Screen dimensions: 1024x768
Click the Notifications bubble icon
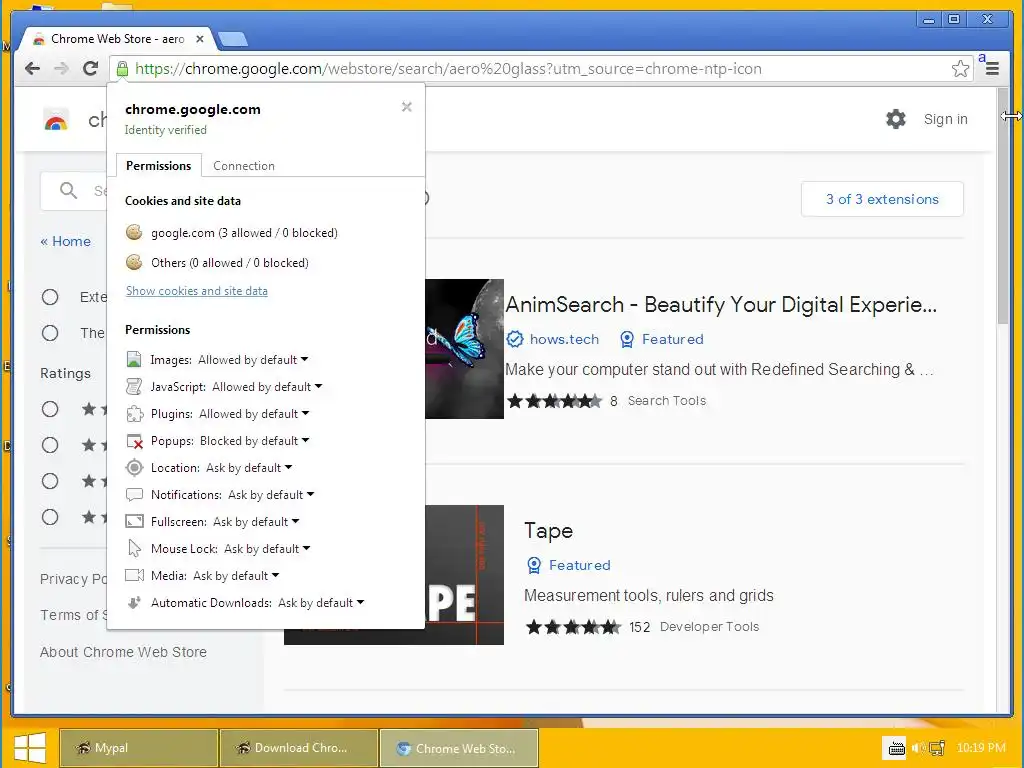[x=134, y=495]
